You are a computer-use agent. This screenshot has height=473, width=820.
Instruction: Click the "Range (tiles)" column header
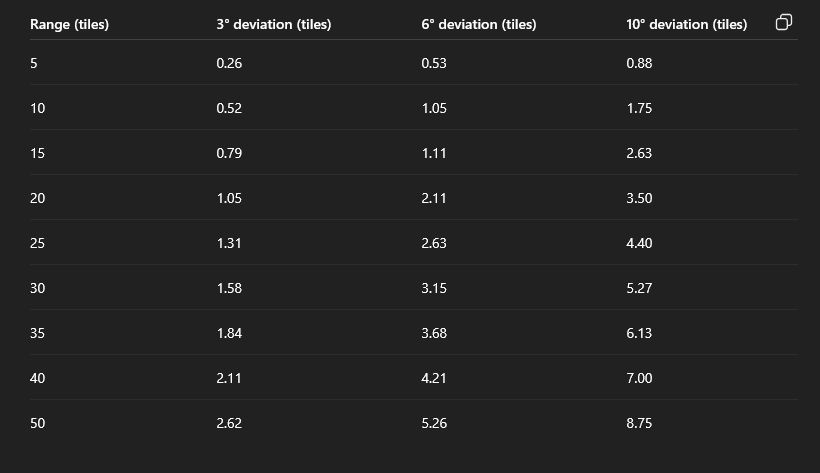pos(69,24)
